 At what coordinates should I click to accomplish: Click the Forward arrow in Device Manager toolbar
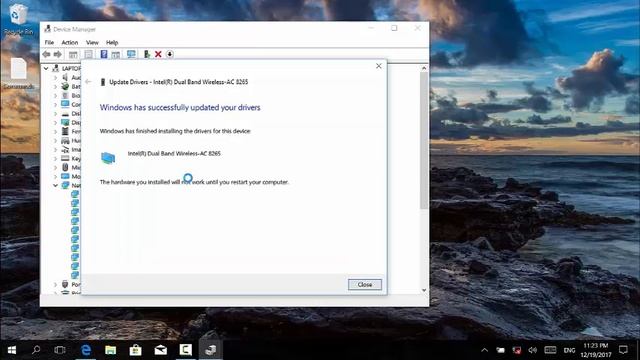coord(58,54)
